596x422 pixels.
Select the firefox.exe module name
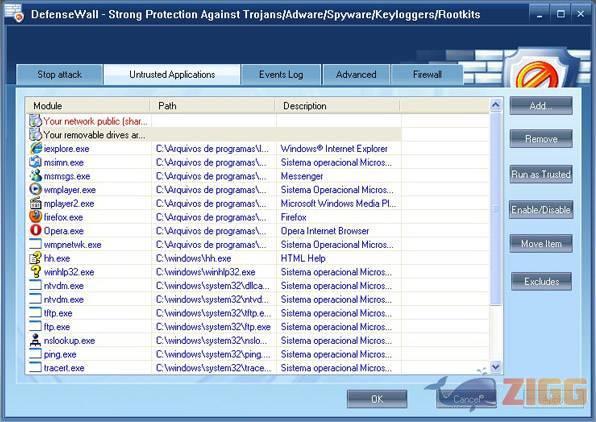tap(63, 217)
